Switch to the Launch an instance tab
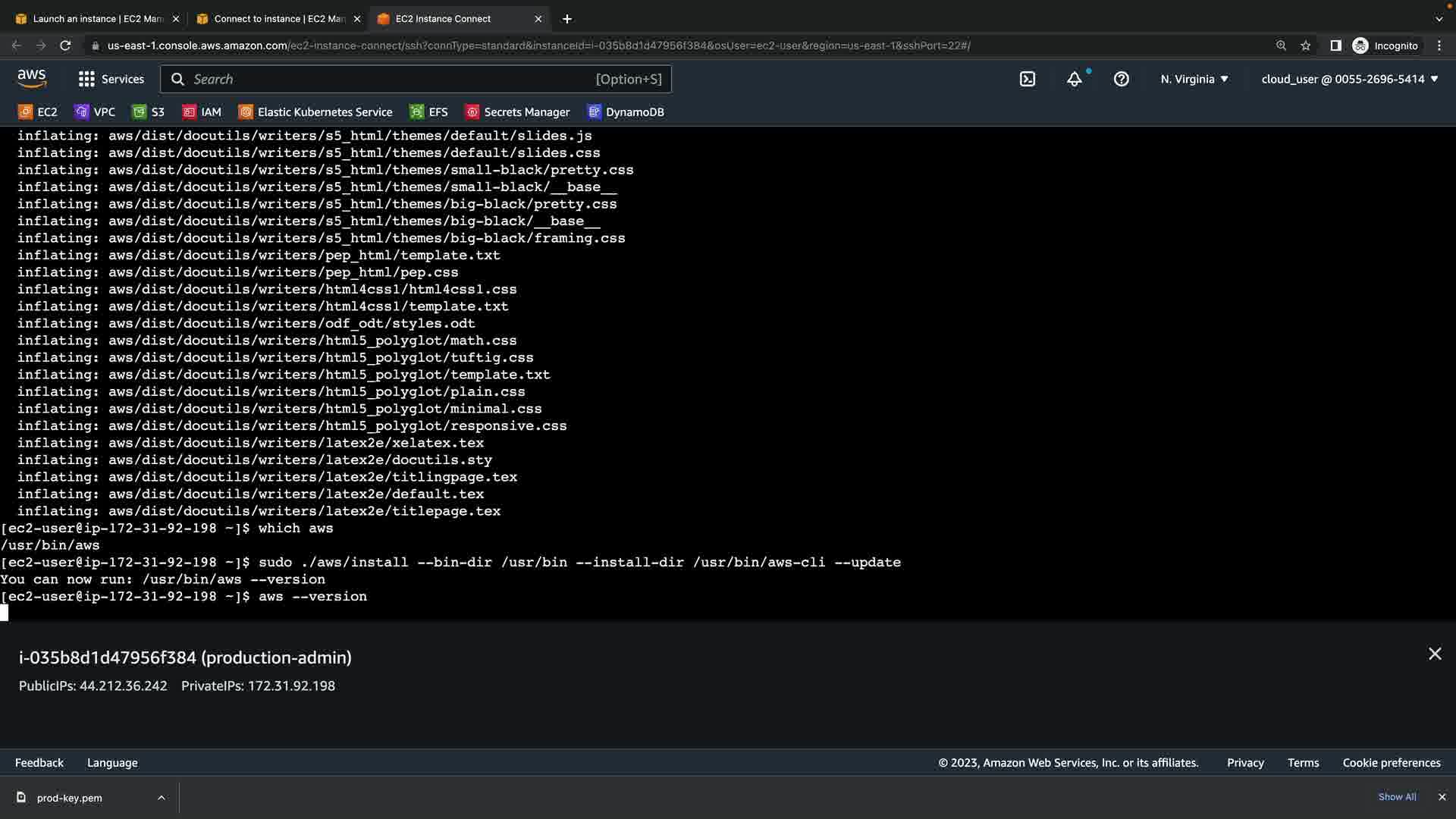The width and height of the screenshot is (1456, 819). point(97,19)
